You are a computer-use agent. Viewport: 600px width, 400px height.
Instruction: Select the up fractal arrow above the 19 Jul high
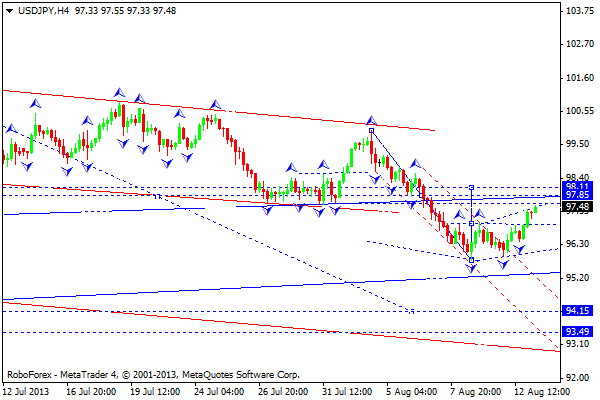click(118, 93)
